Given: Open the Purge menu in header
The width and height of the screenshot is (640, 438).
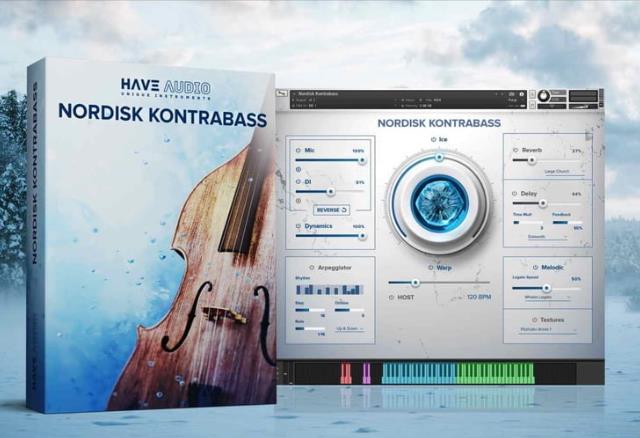Looking at the screenshot, I should coord(513,100).
